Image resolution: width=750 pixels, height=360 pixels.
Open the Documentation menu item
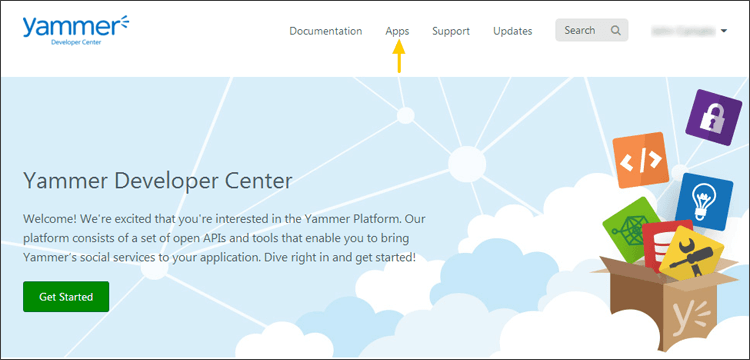[326, 31]
